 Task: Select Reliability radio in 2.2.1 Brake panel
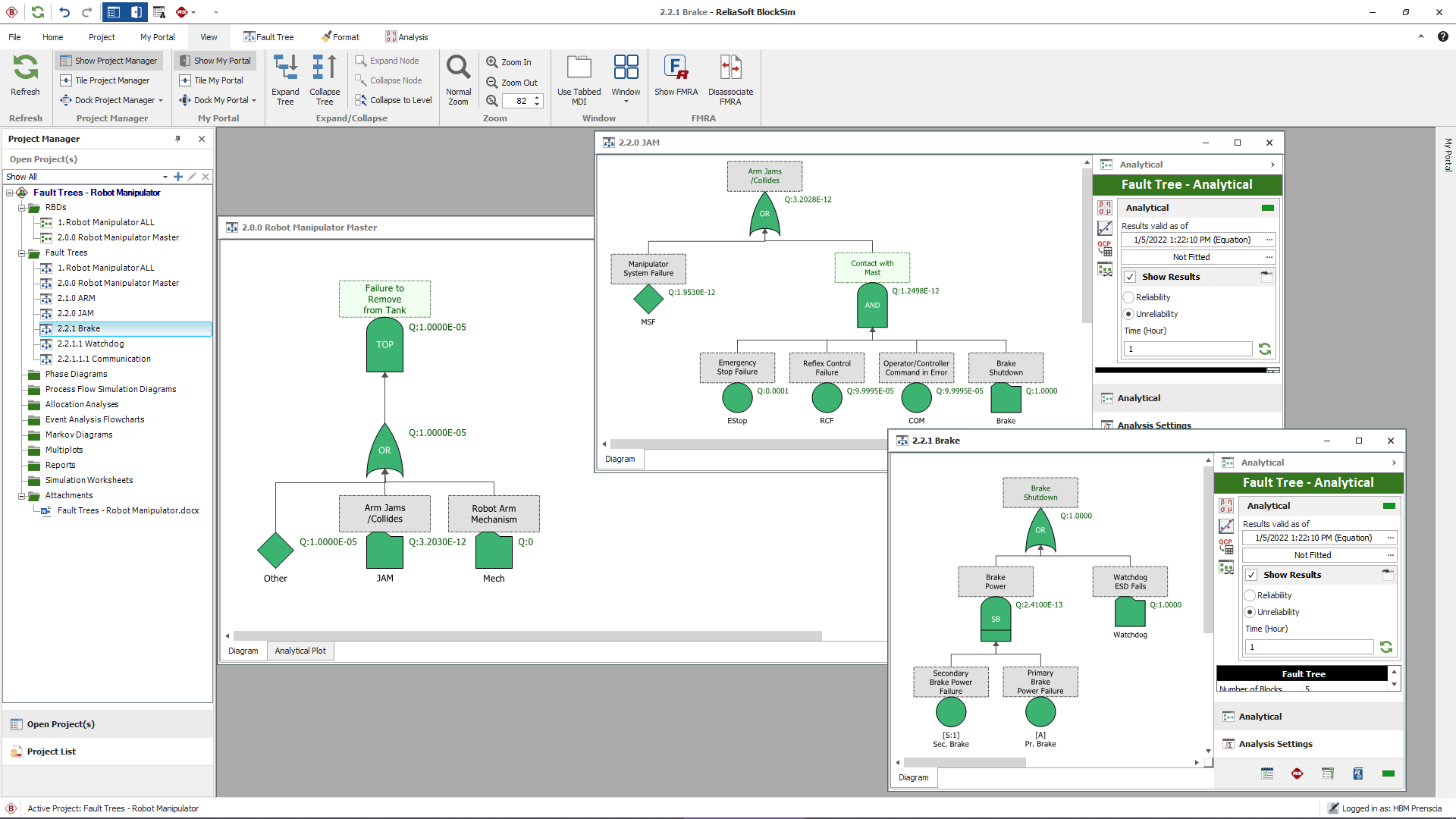(1250, 595)
